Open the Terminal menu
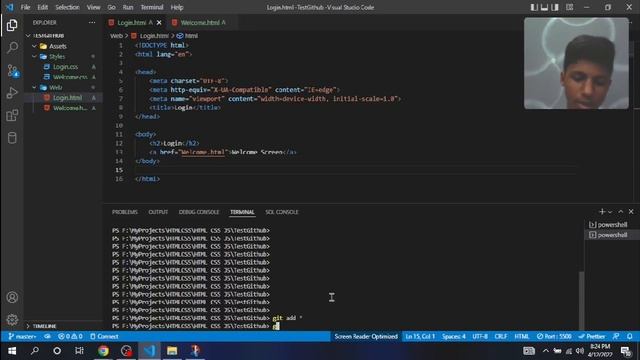Viewport: 640px width, 360px height. pyautogui.click(x=151, y=7)
